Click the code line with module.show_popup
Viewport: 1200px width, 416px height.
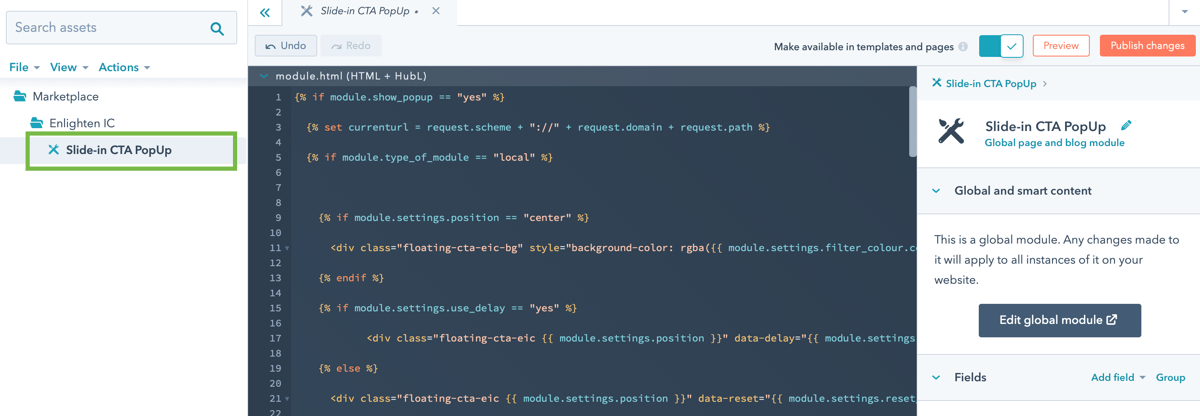pos(400,97)
